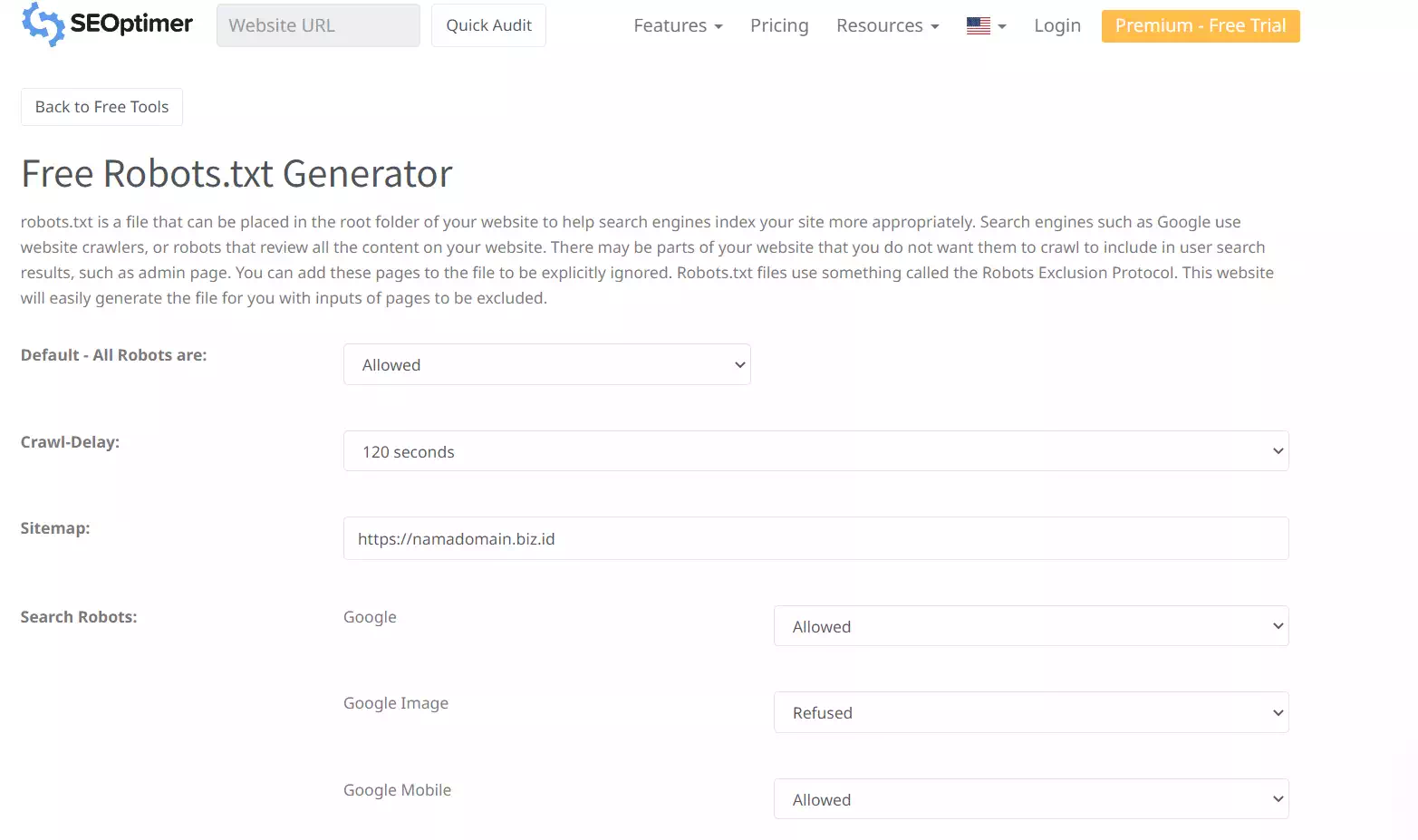Click the Google Image label text
This screenshot has width=1418, height=840.
point(396,703)
